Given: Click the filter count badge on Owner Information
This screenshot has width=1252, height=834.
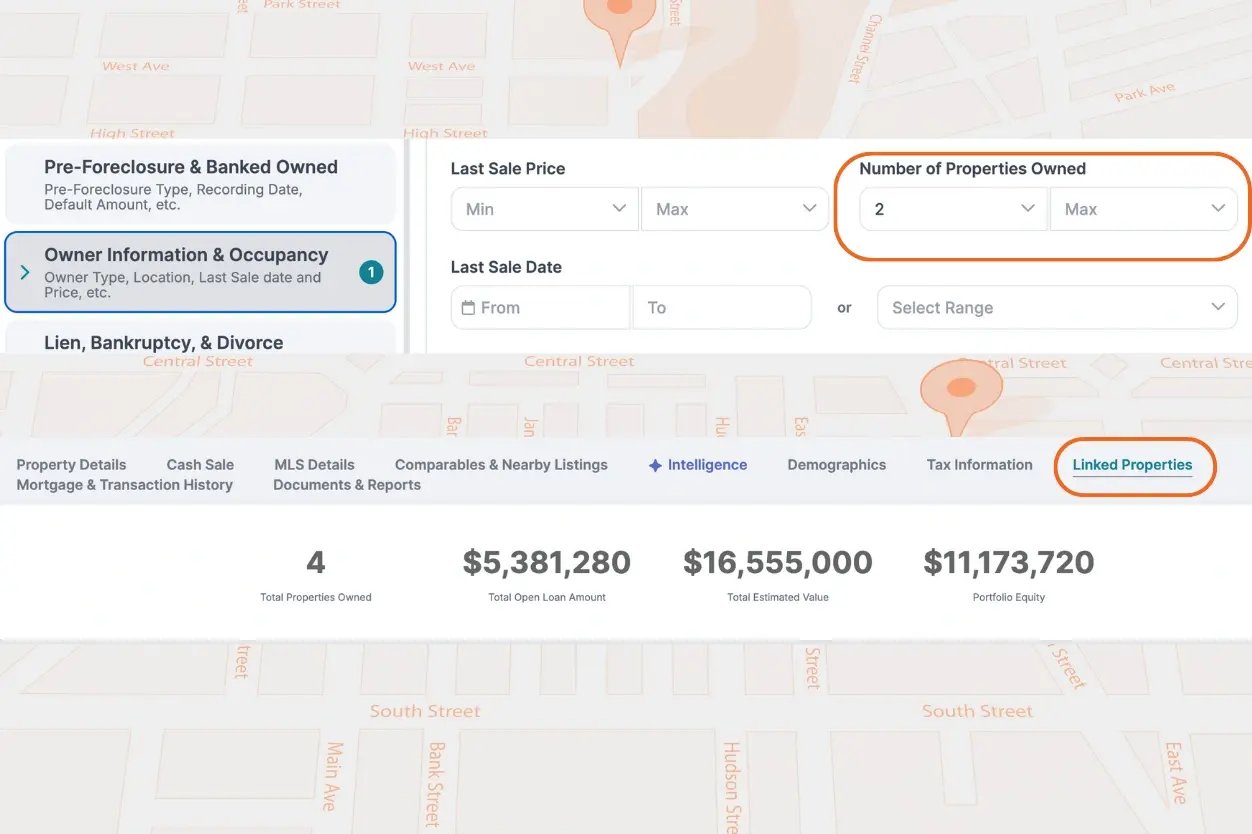Looking at the screenshot, I should point(374,271).
